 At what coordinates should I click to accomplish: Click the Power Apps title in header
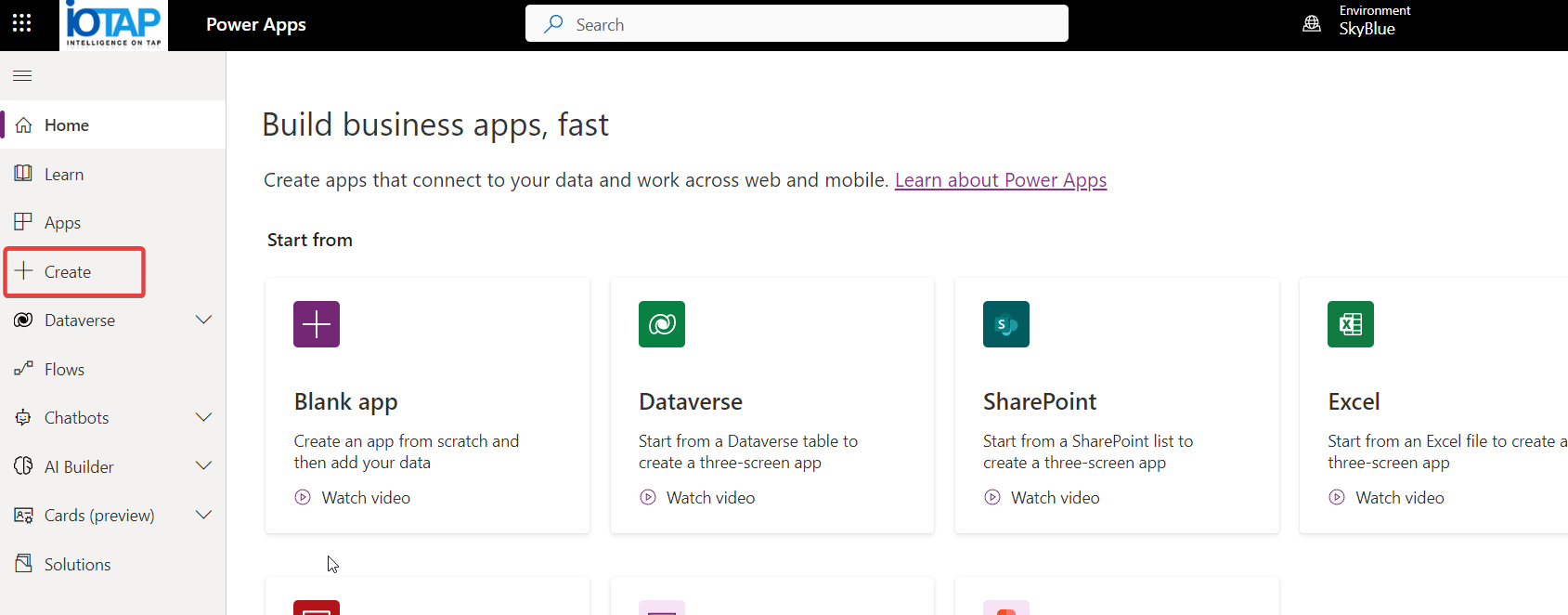coord(256,25)
